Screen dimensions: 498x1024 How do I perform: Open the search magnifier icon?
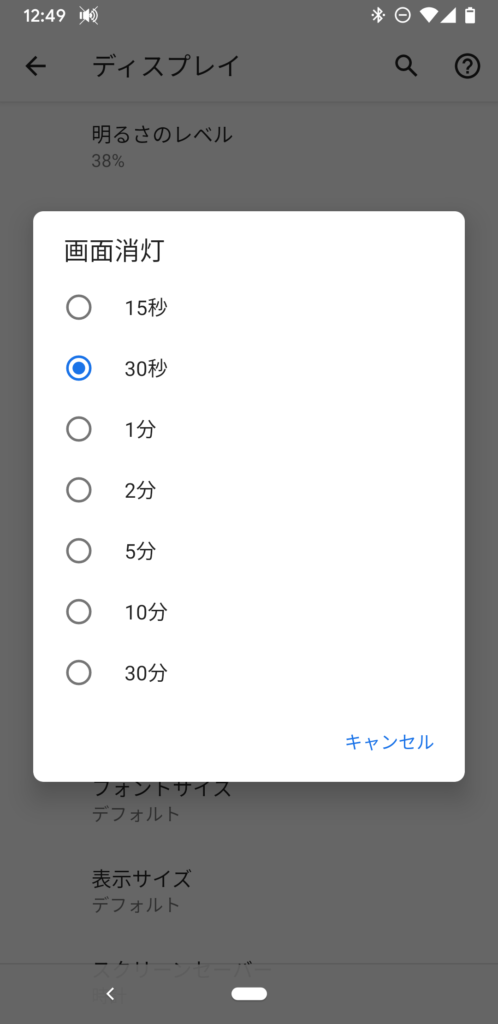pos(406,66)
